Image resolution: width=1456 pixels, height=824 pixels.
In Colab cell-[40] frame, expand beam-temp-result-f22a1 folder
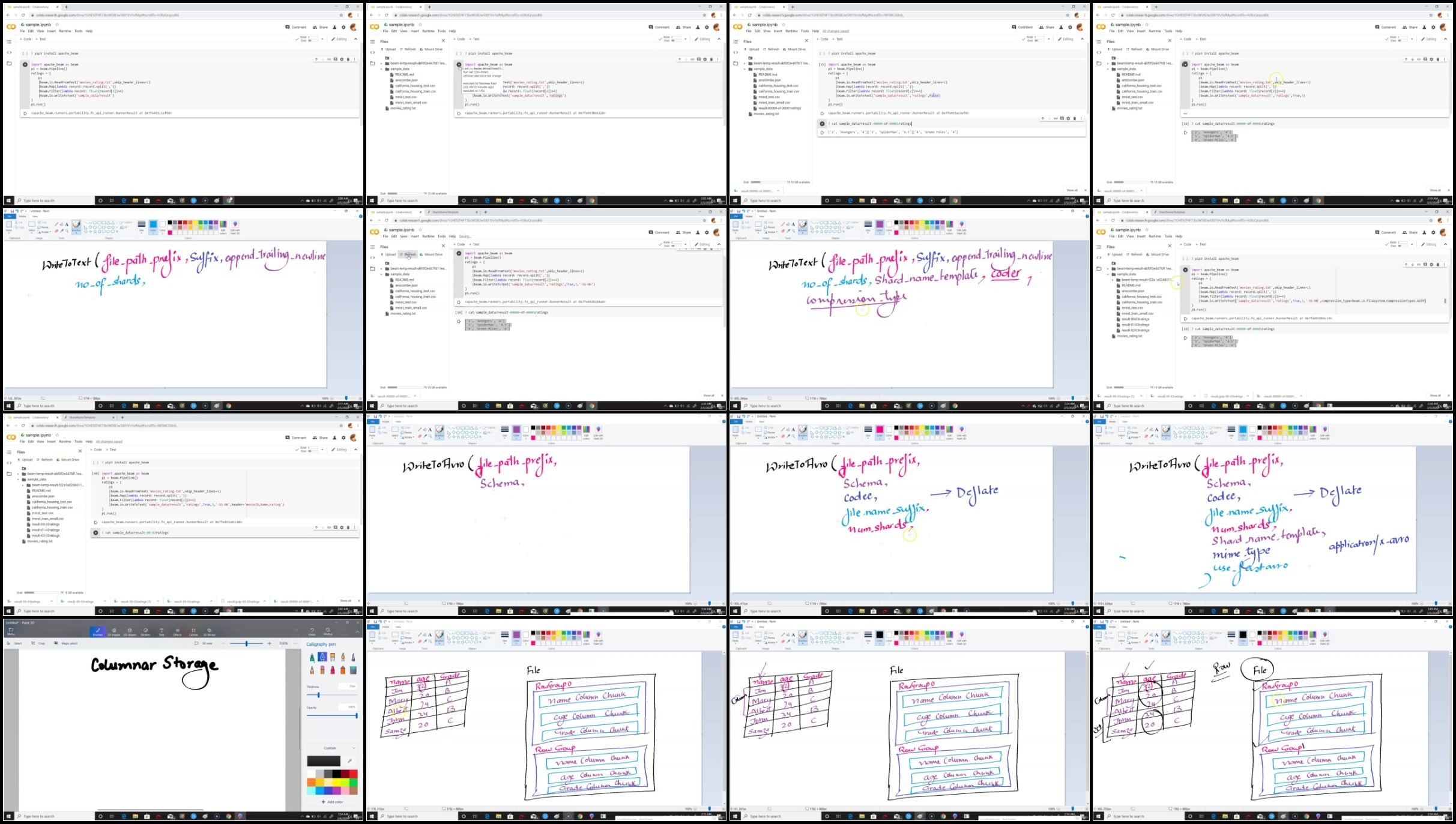(x=23, y=485)
